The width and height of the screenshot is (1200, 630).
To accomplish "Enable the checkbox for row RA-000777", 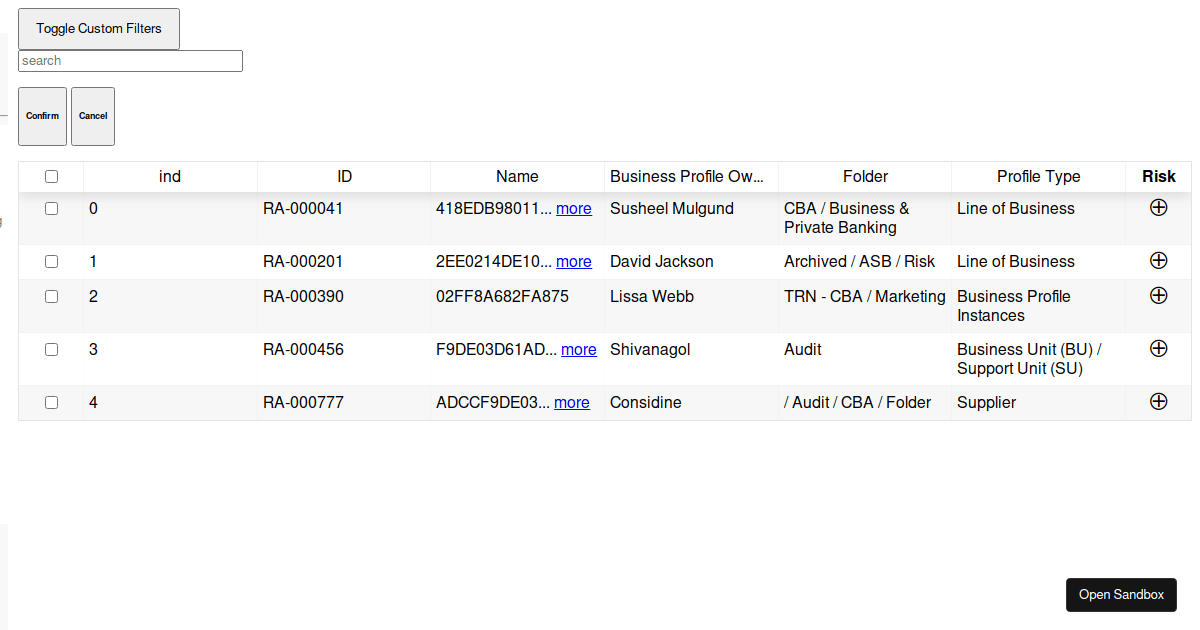I will pos(51,402).
